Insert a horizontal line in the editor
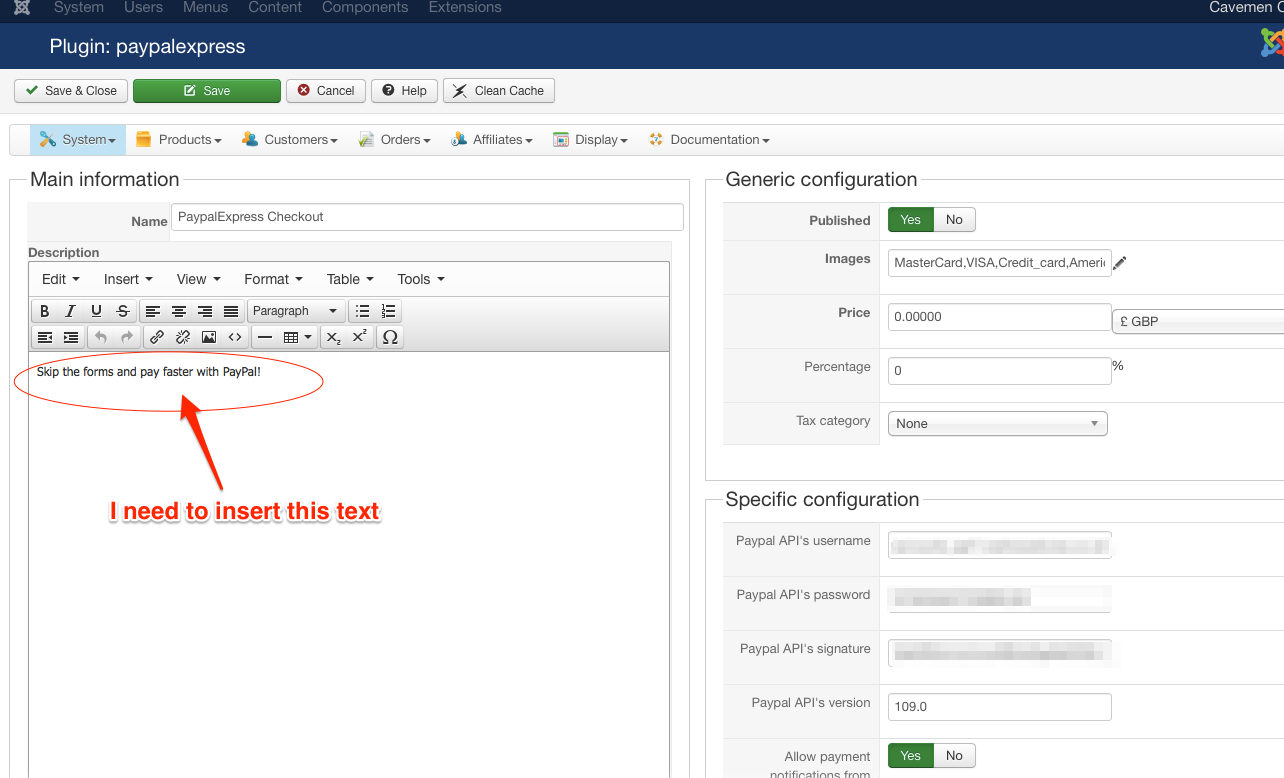Screen dimensions: 1284x778 [x=265, y=337]
